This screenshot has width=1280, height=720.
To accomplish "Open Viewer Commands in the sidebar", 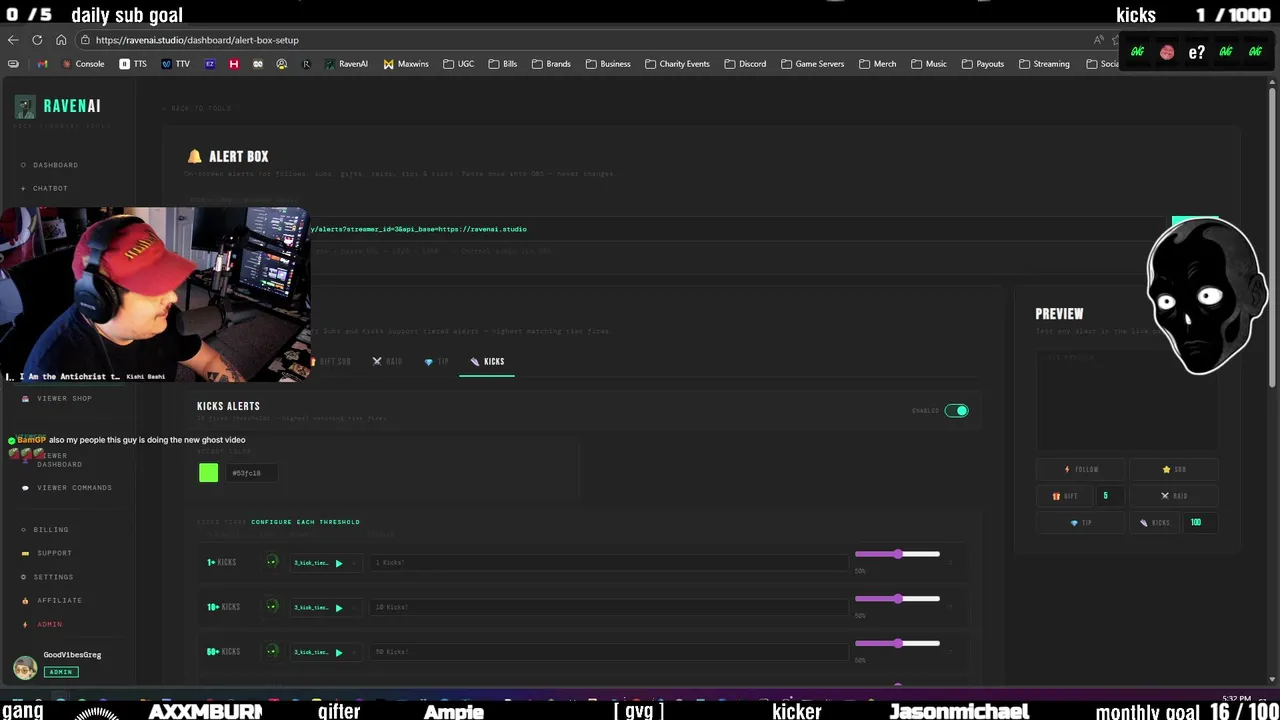I will click(67, 488).
